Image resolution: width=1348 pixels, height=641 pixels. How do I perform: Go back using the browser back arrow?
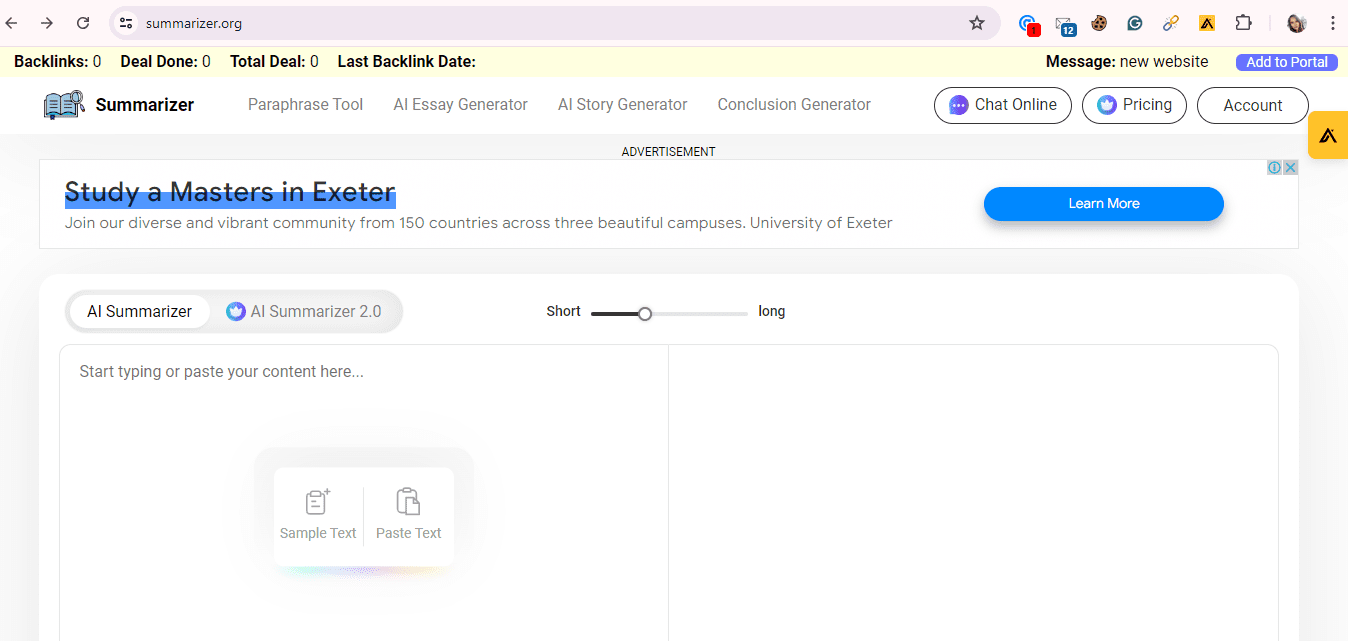point(11,23)
